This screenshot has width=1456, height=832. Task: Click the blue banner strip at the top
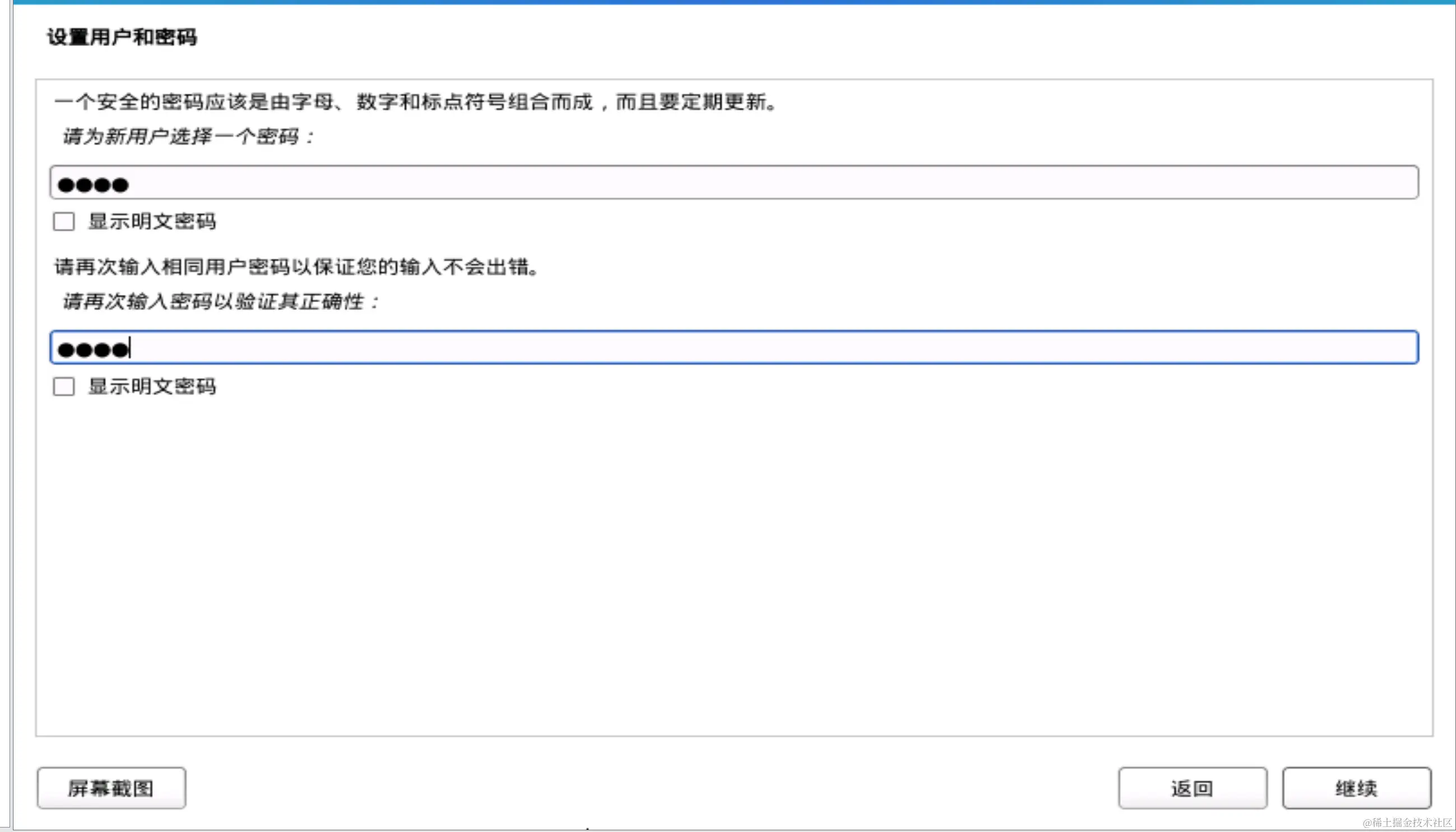734,2
